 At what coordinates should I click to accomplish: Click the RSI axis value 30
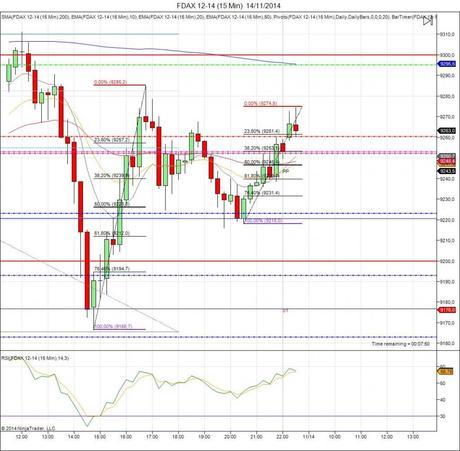pos(443,416)
